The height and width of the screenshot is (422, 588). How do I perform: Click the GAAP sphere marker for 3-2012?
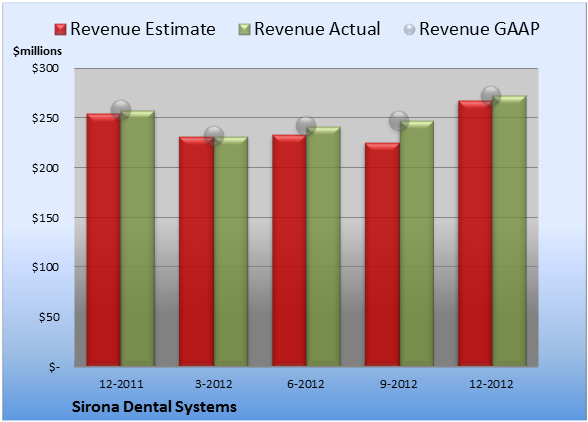coord(214,136)
